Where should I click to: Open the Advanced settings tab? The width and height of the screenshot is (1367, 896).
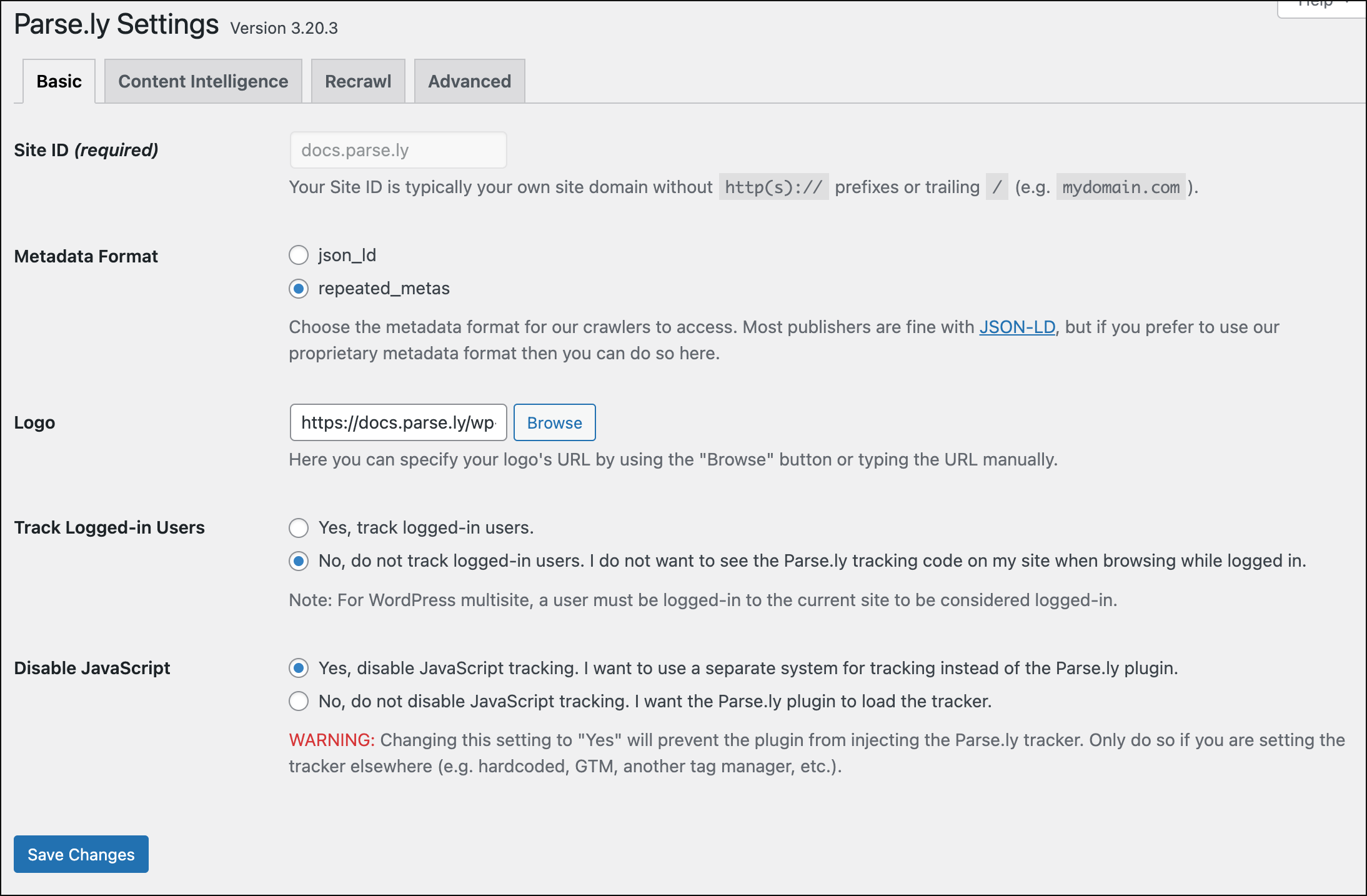pos(469,81)
